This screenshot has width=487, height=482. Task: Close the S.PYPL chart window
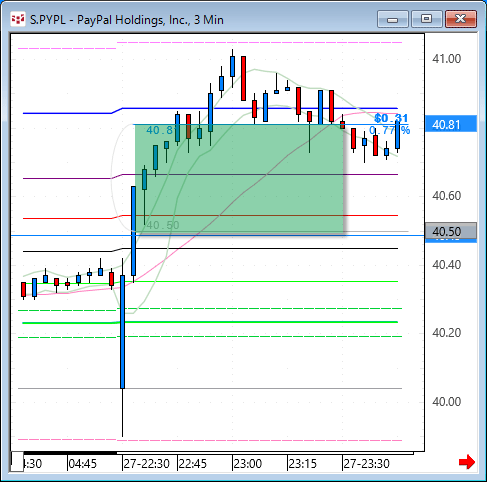(461, 20)
